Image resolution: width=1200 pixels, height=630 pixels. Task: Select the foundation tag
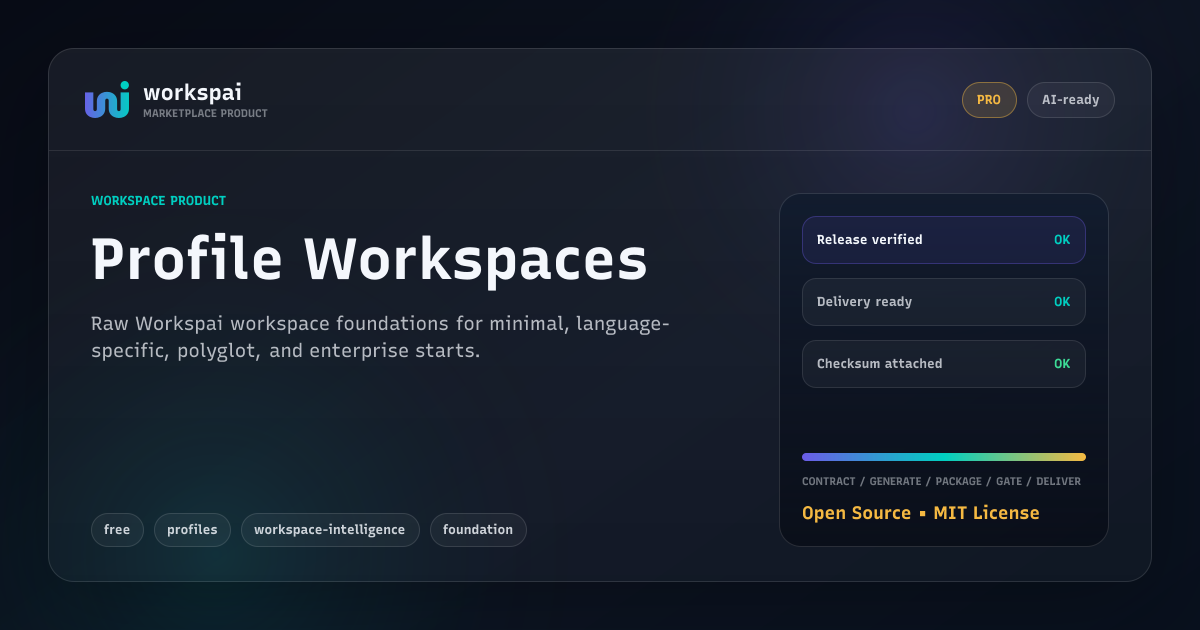(478, 530)
